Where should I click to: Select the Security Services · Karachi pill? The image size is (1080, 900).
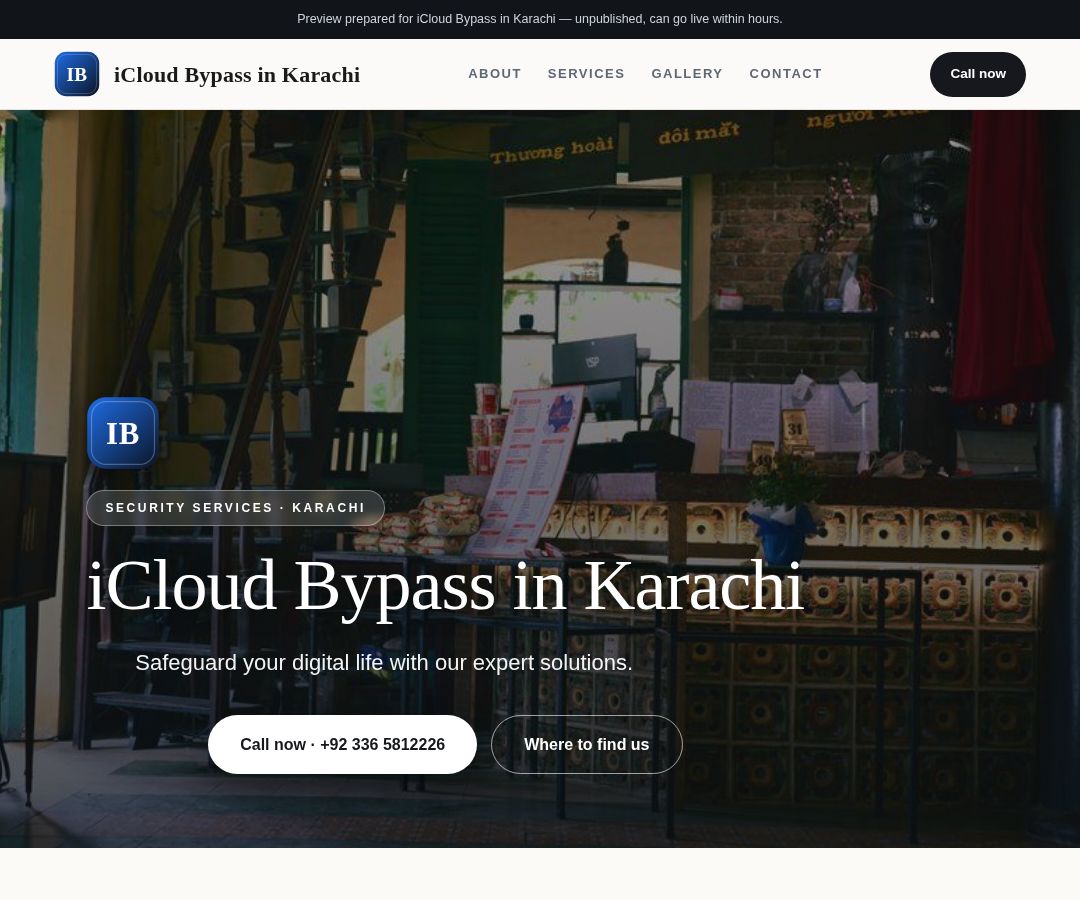(235, 507)
